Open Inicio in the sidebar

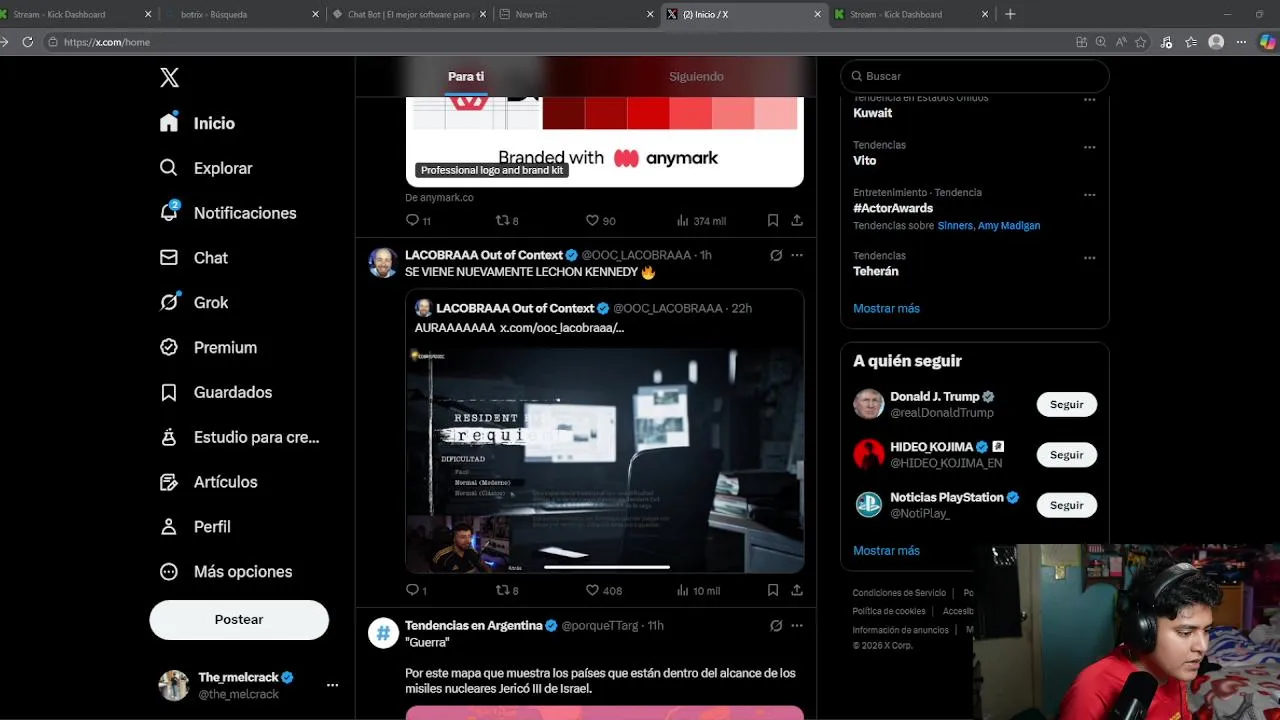(x=197, y=123)
